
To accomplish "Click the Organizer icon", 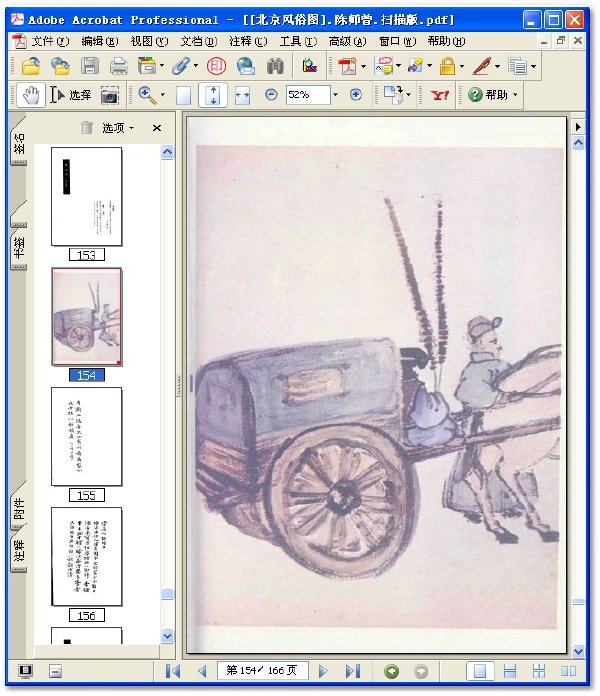I will (x=147, y=66).
